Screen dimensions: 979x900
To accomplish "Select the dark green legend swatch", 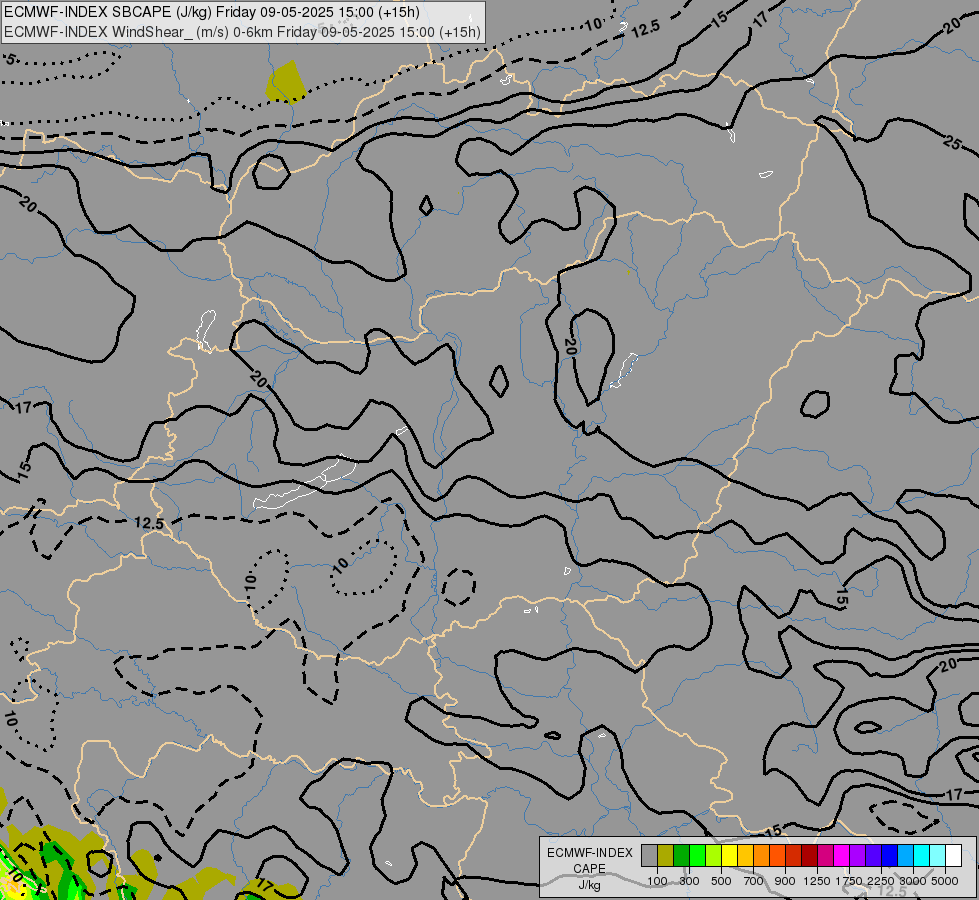I will click(x=681, y=855).
